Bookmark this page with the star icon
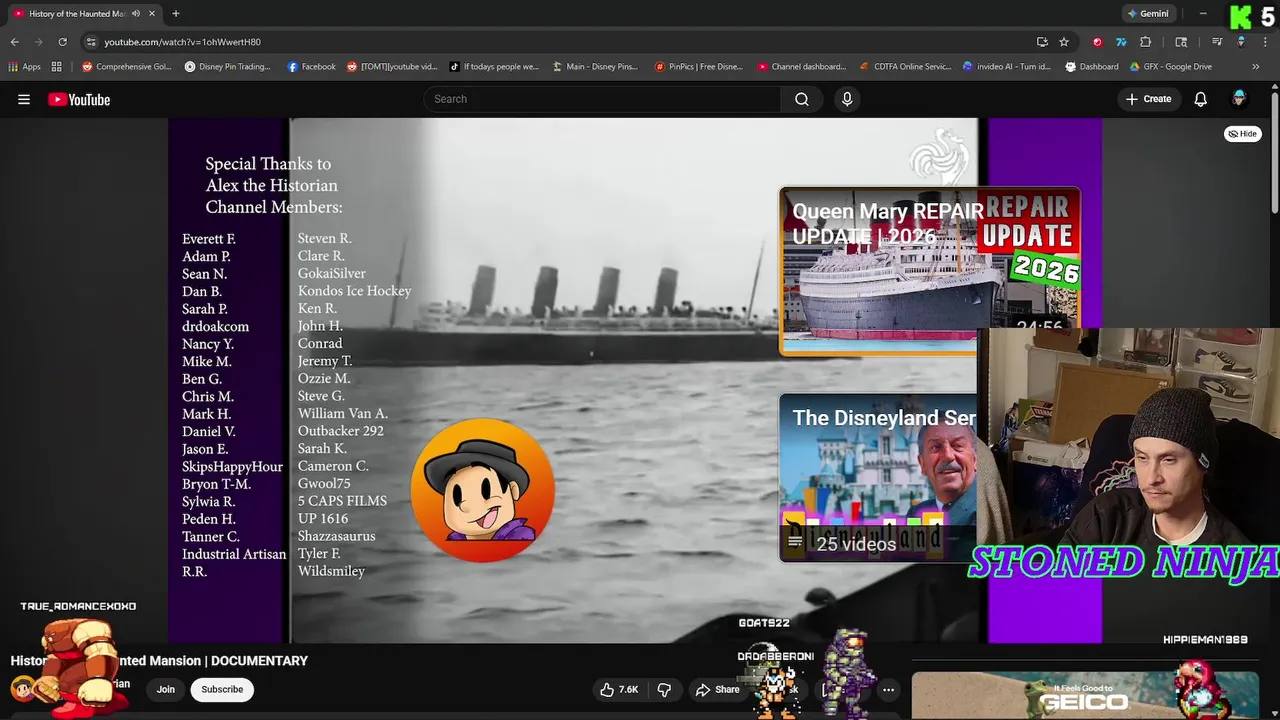 click(x=1064, y=42)
